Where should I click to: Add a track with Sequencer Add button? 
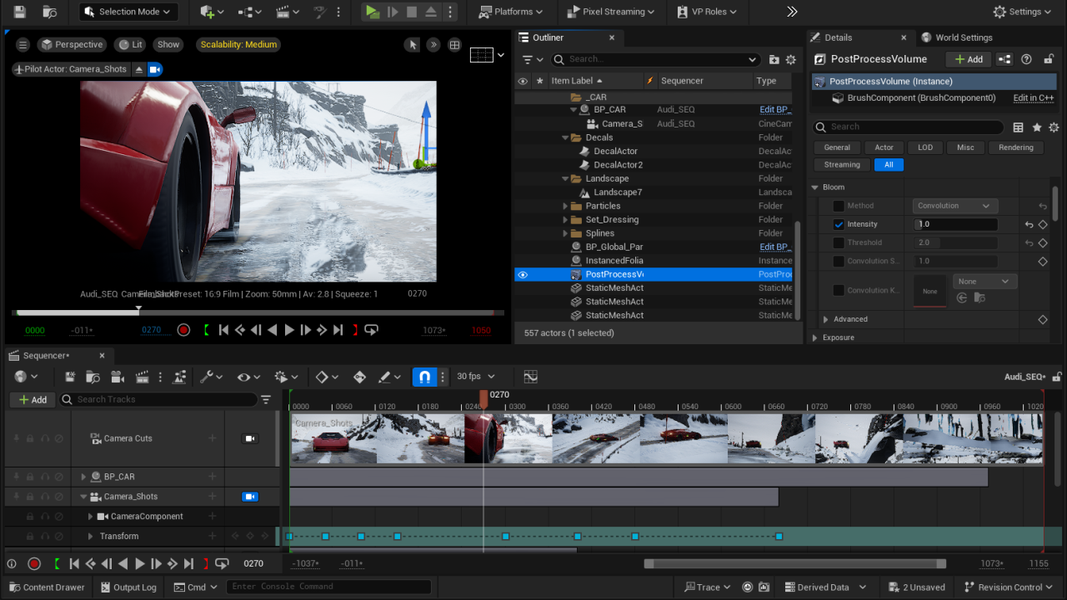coord(33,400)
